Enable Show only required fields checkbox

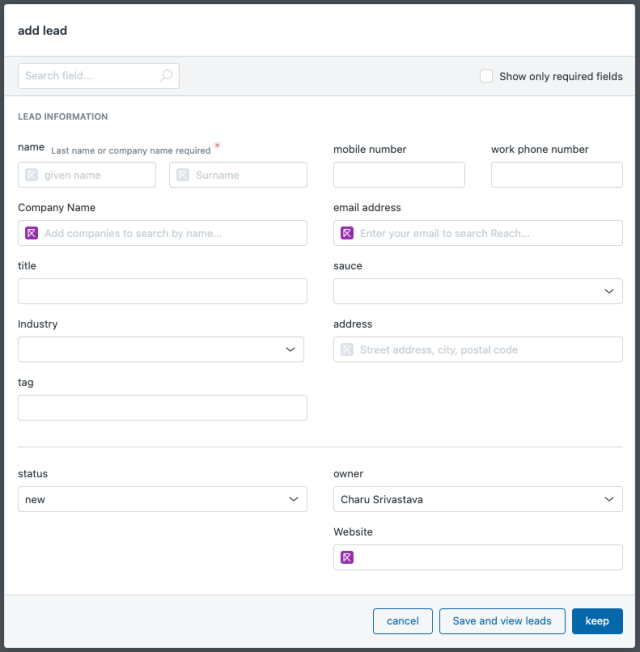point(486,76)
